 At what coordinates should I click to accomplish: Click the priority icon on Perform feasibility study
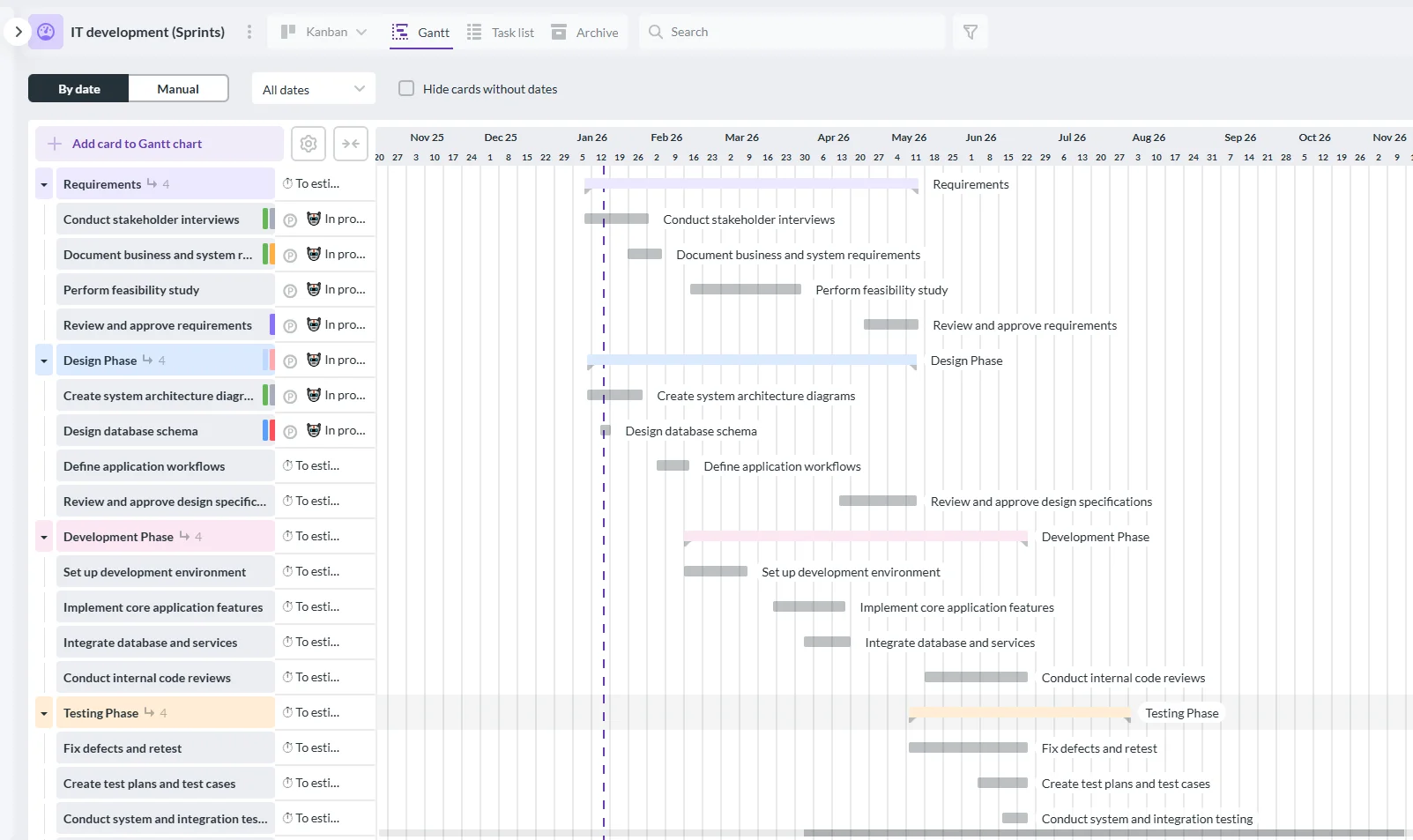pyautogui.click(x=289, y=289)
